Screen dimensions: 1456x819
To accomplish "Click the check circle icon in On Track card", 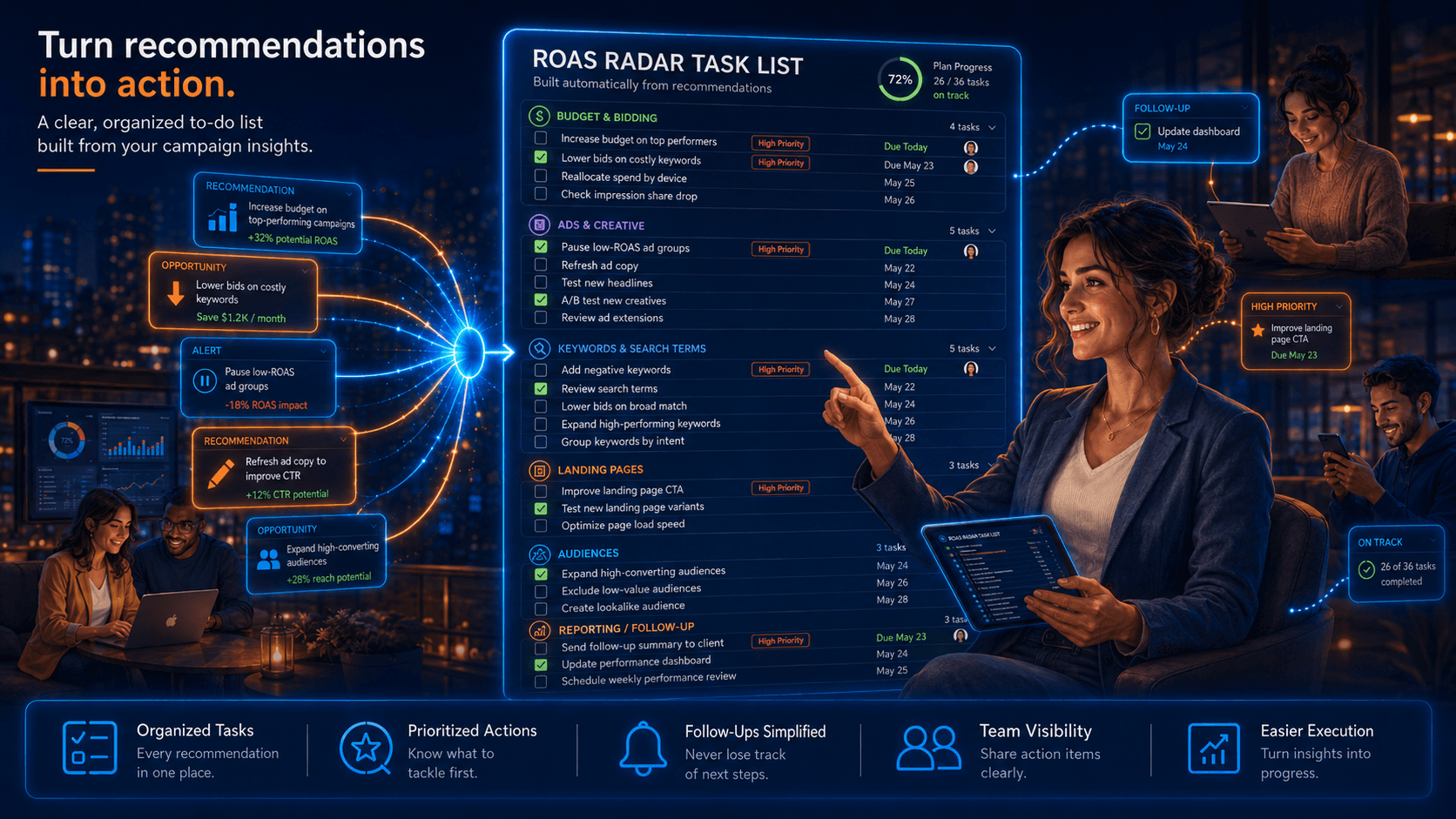I will [1366, 569].
